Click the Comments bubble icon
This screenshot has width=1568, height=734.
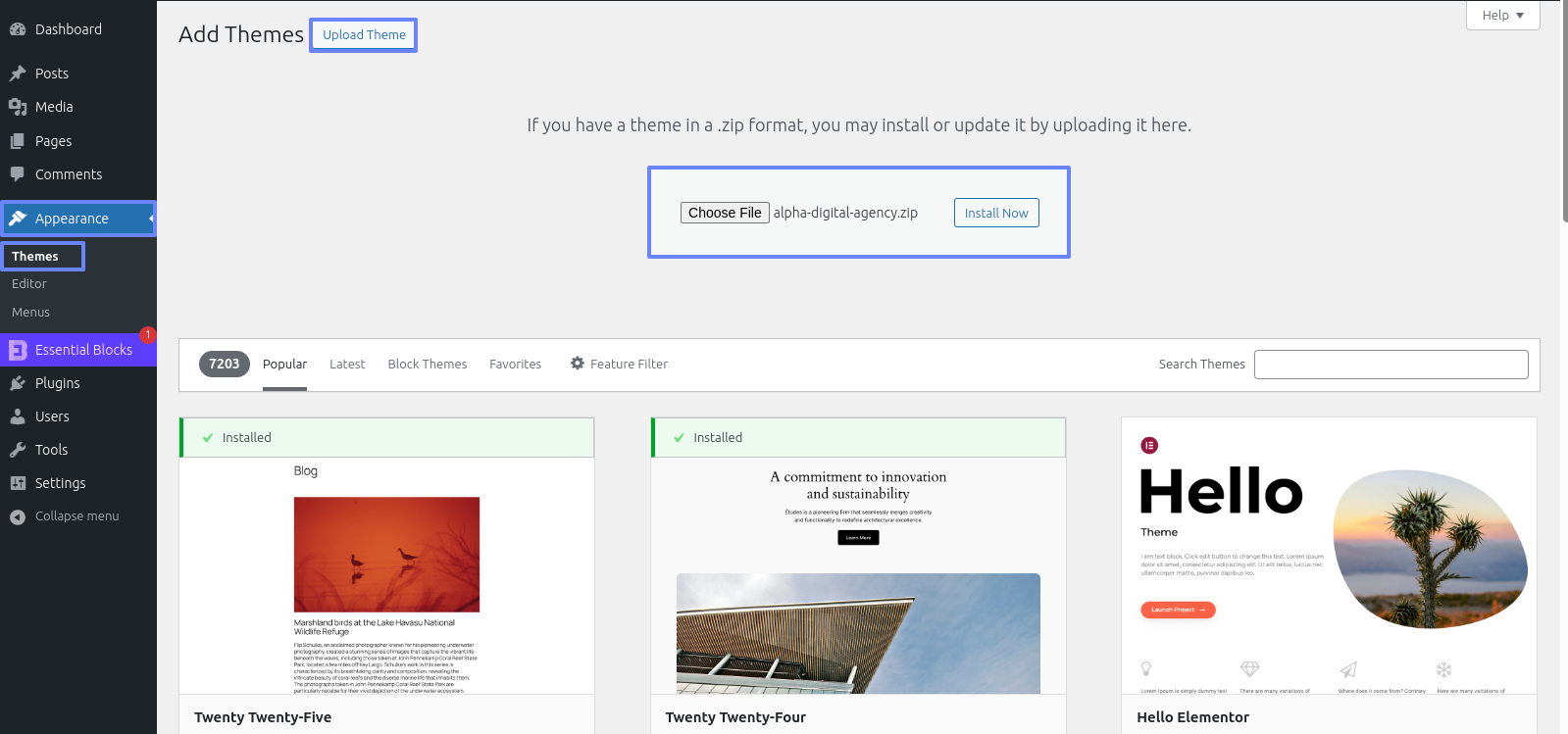coord(18,174)
